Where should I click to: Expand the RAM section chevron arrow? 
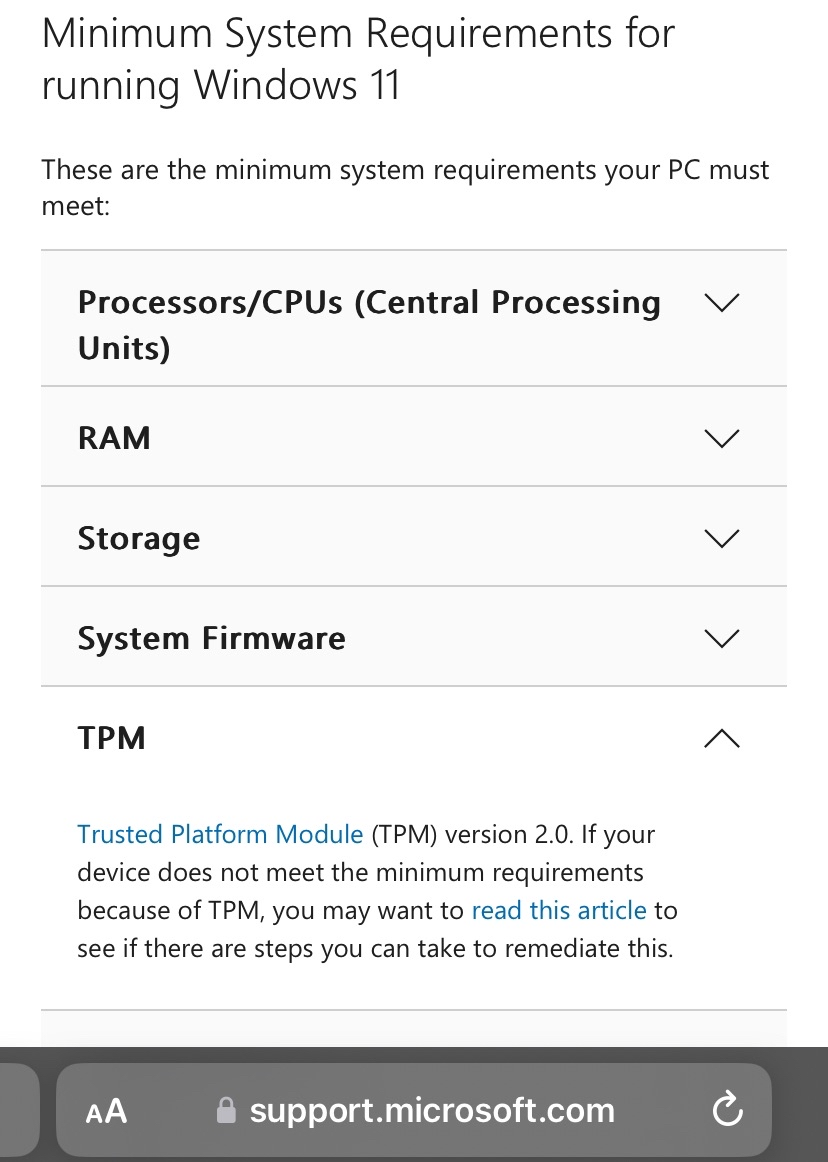pos(721,438)
